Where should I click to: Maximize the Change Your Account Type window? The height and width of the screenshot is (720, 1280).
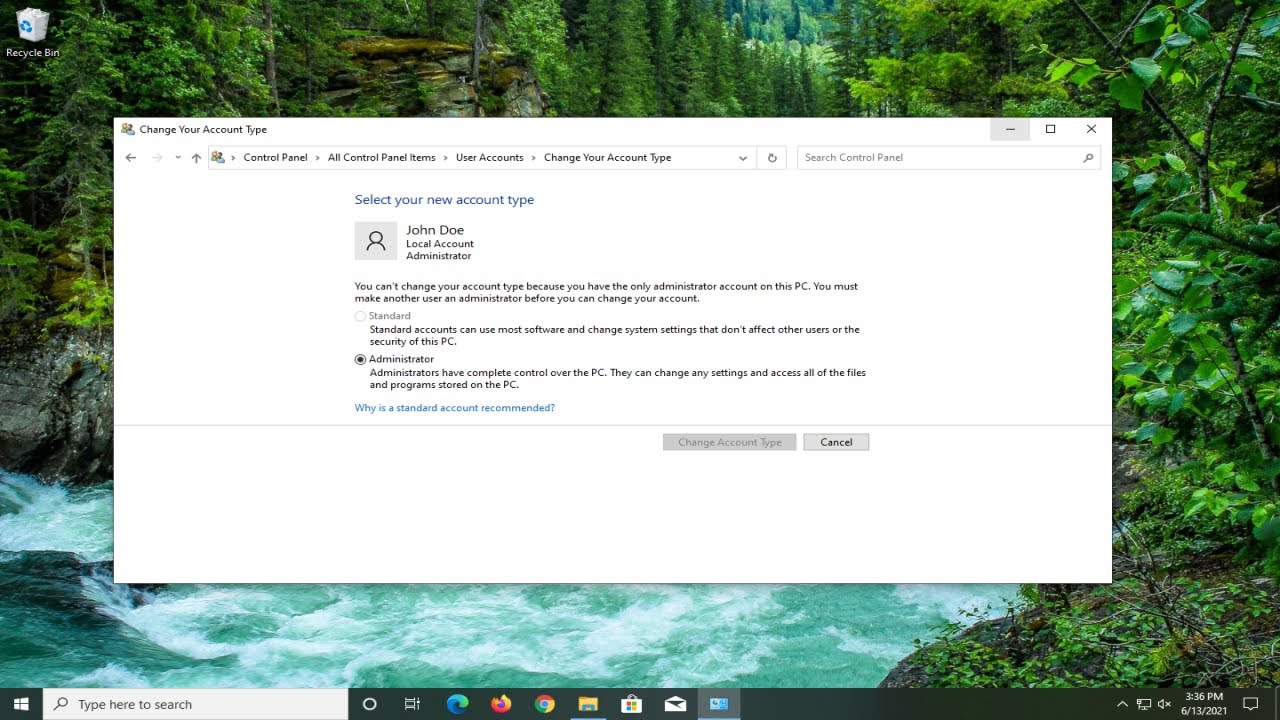point(1051,129)
